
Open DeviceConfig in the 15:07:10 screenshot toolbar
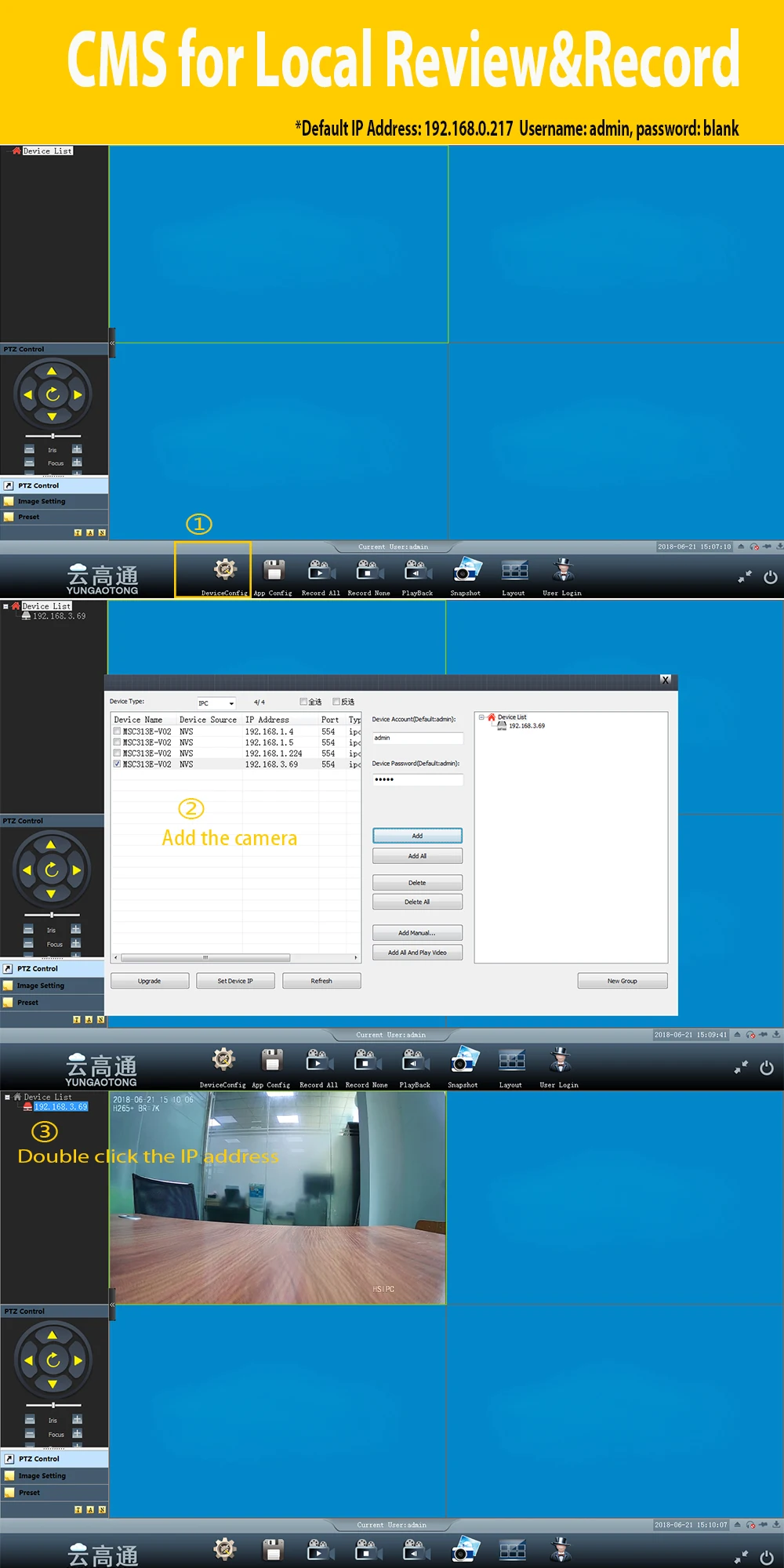[225, 576]
